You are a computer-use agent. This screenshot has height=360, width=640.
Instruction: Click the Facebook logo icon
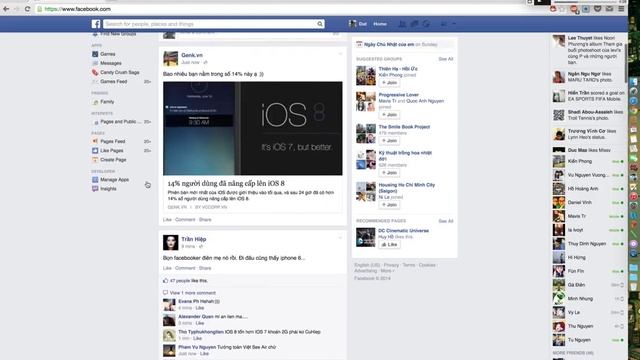tap(96, 24)
